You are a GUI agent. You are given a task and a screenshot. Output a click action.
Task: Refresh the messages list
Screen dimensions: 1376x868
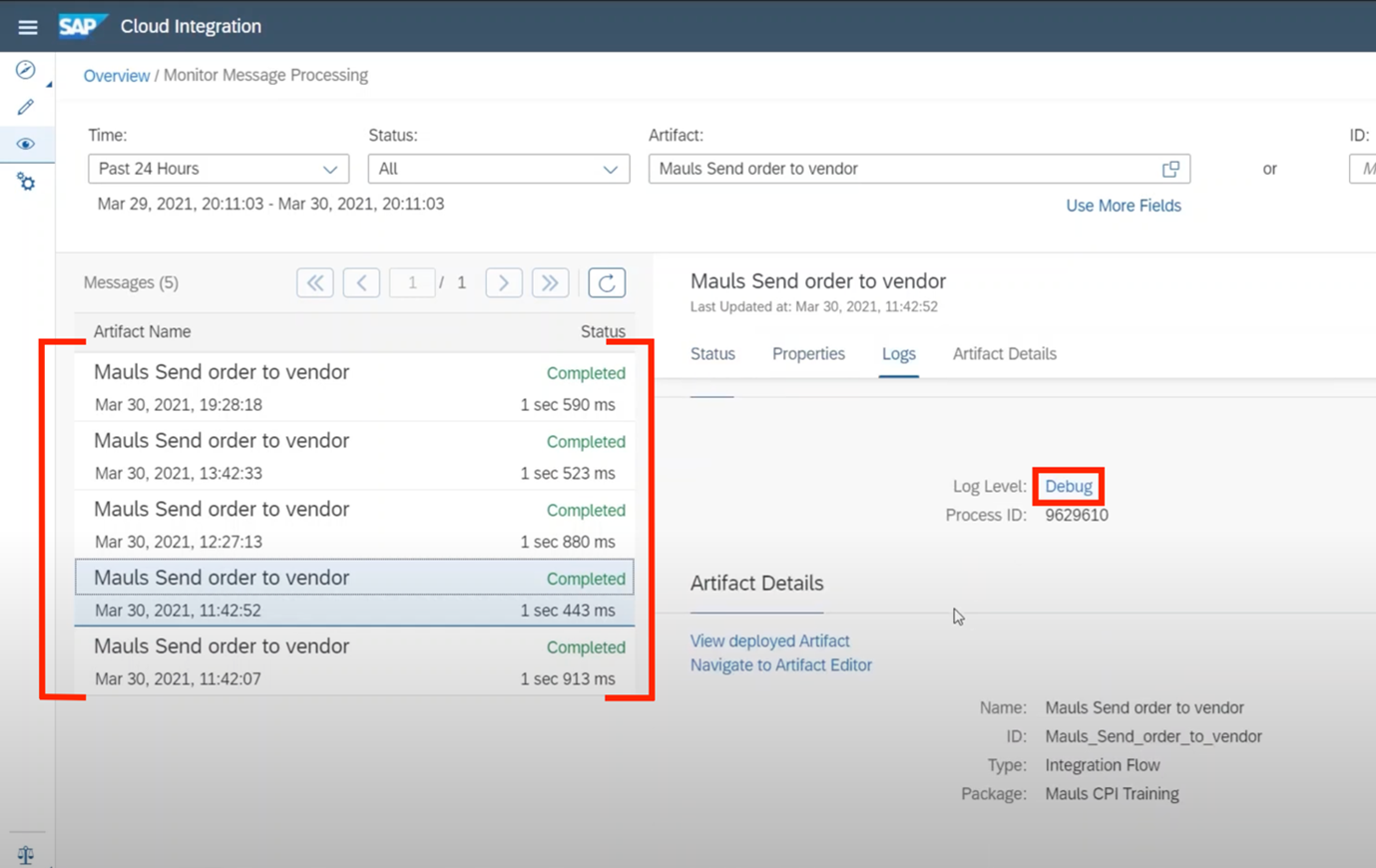pos(607,283)
